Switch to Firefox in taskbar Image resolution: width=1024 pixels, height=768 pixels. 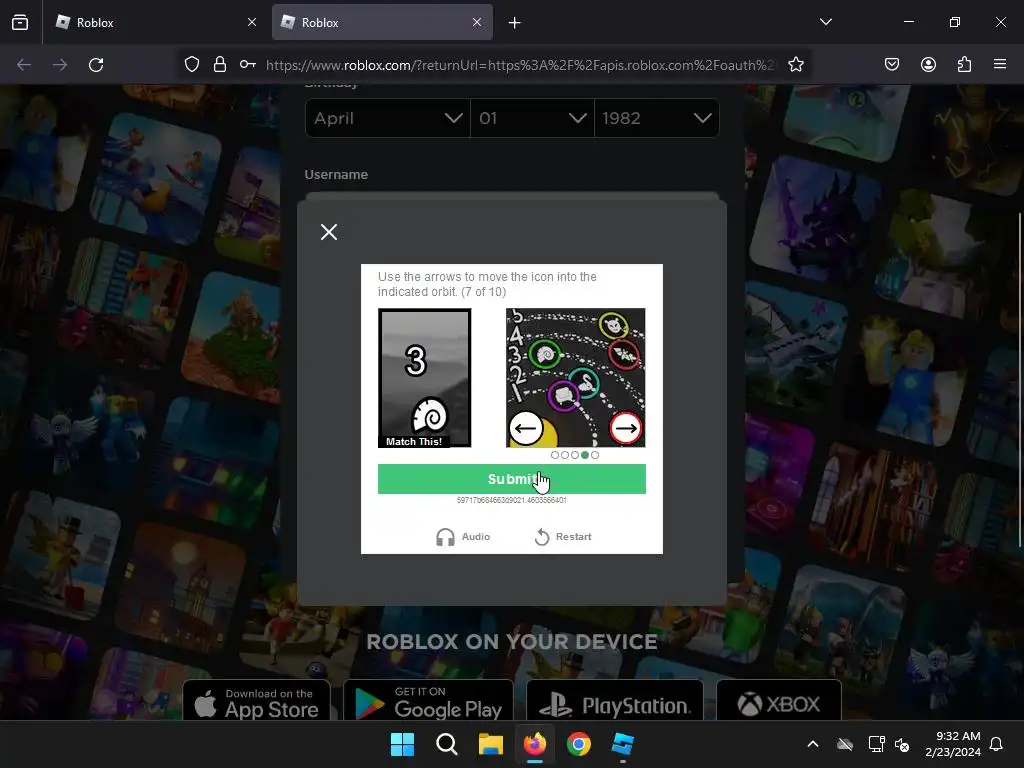(535, 744)
